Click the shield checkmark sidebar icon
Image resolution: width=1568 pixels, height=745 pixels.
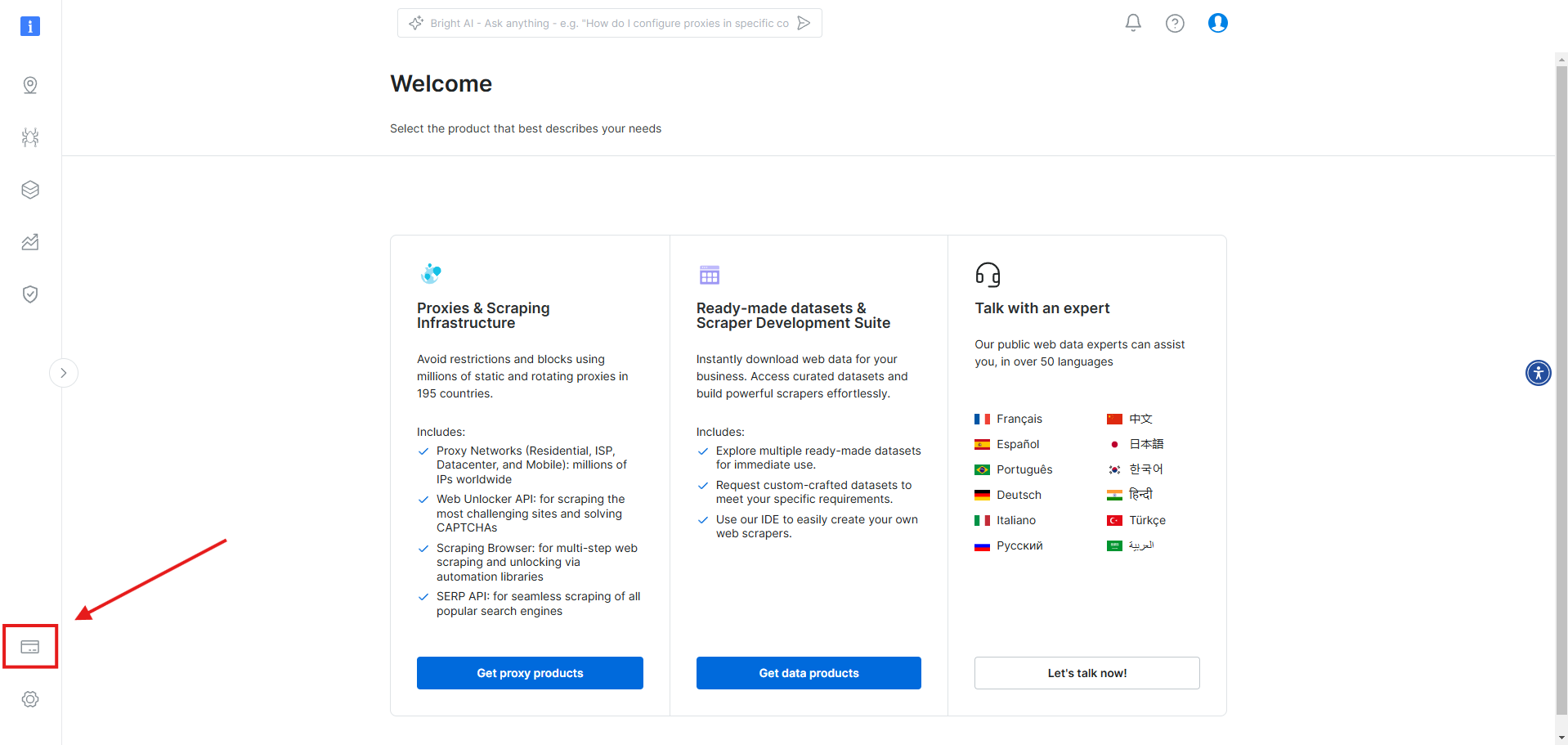[30, 294]
